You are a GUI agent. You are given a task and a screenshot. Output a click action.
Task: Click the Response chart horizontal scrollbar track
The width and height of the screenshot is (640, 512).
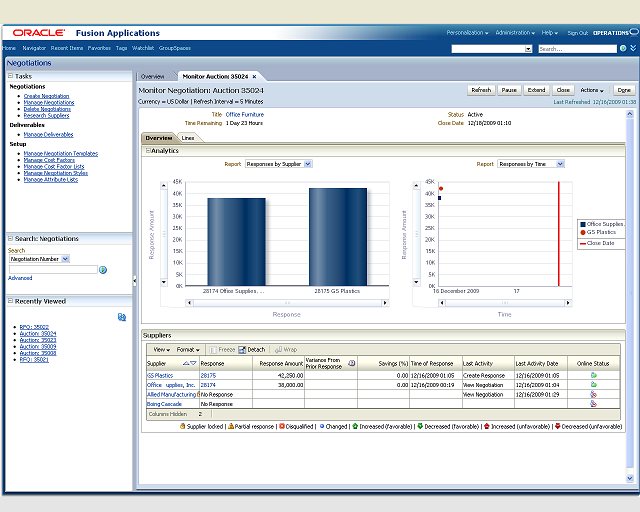287,303
